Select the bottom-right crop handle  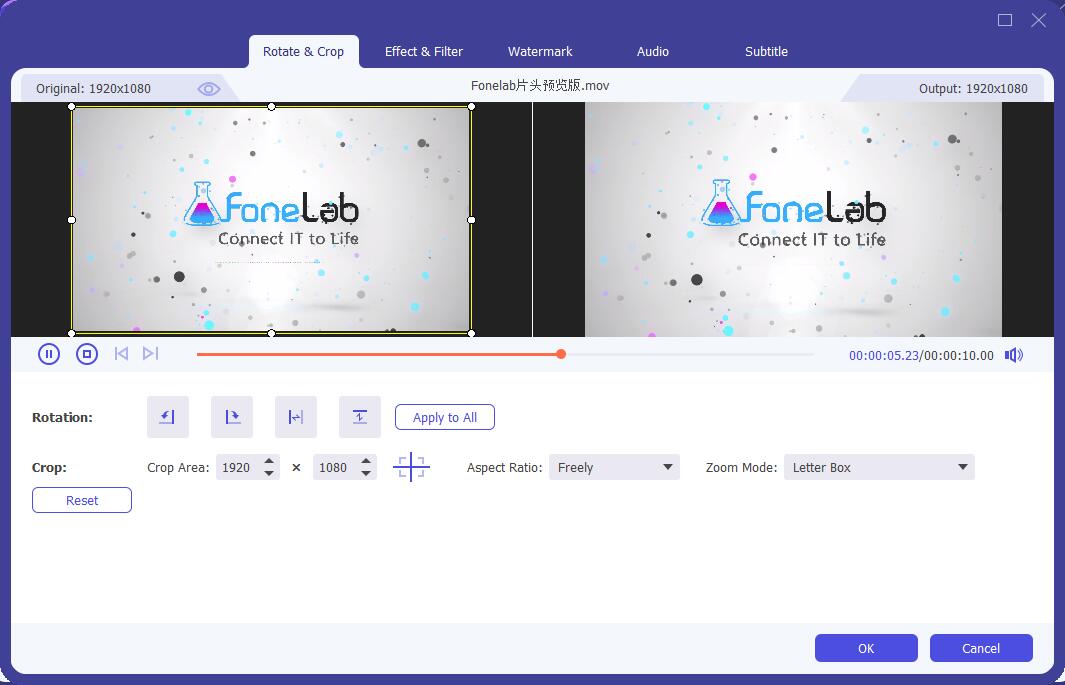471,333
